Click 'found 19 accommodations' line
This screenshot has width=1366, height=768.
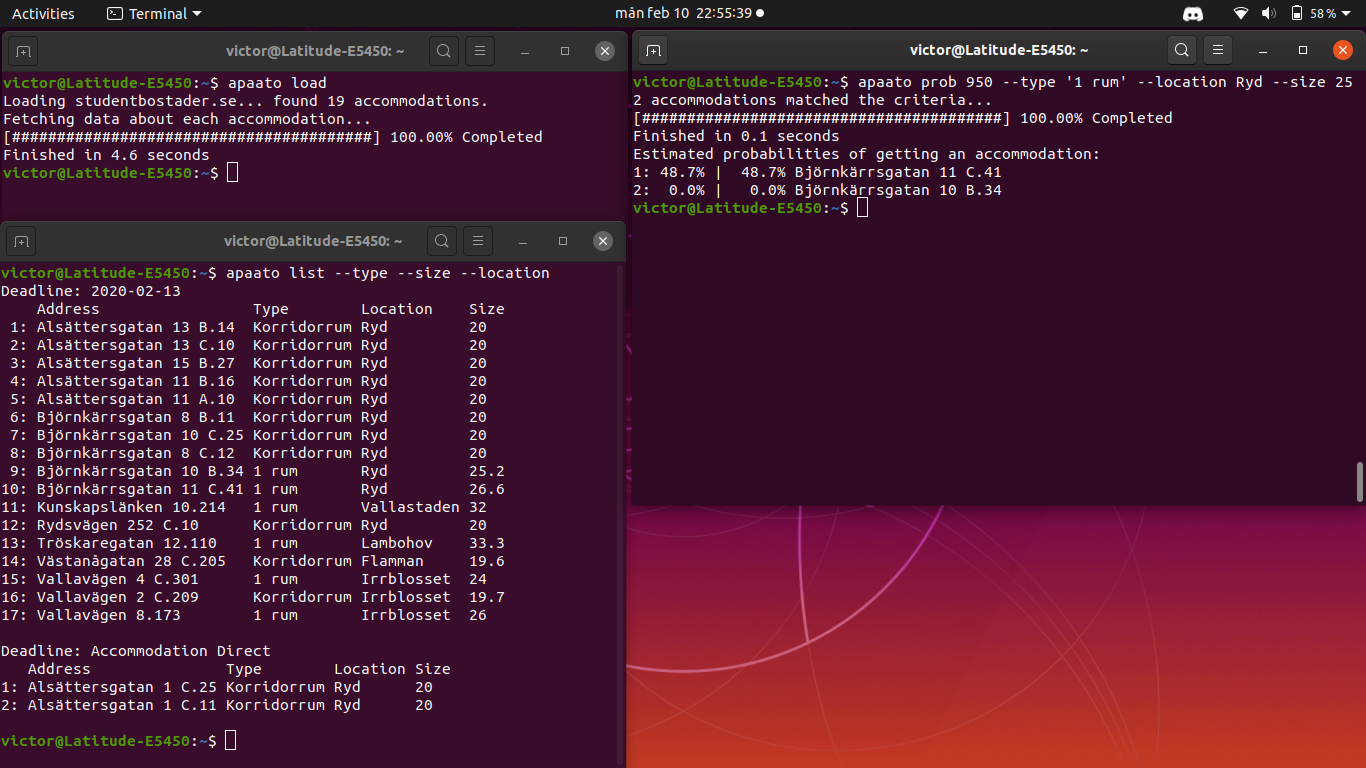245,101
